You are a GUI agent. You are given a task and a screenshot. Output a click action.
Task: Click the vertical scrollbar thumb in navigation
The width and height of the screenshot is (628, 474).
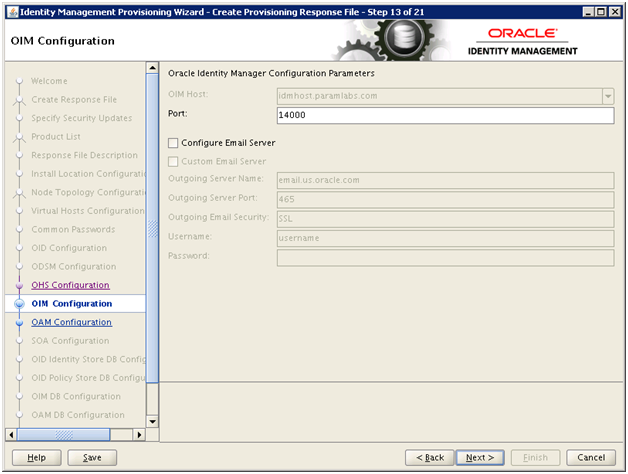tap(153, 228)
